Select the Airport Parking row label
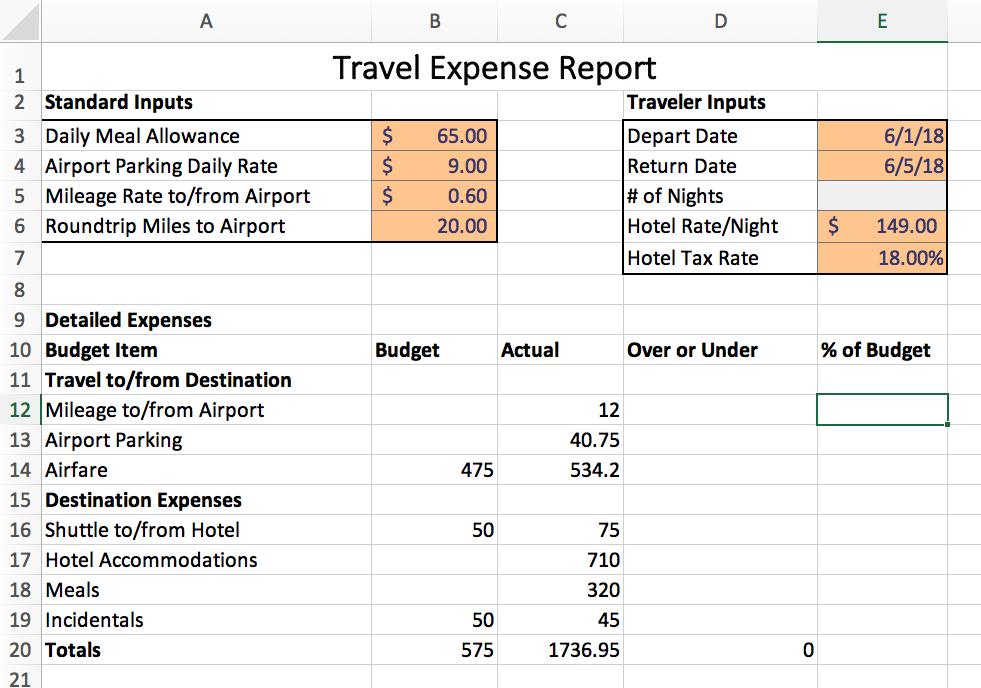Screen dimensions: 981x688 [x=206, y=440]
